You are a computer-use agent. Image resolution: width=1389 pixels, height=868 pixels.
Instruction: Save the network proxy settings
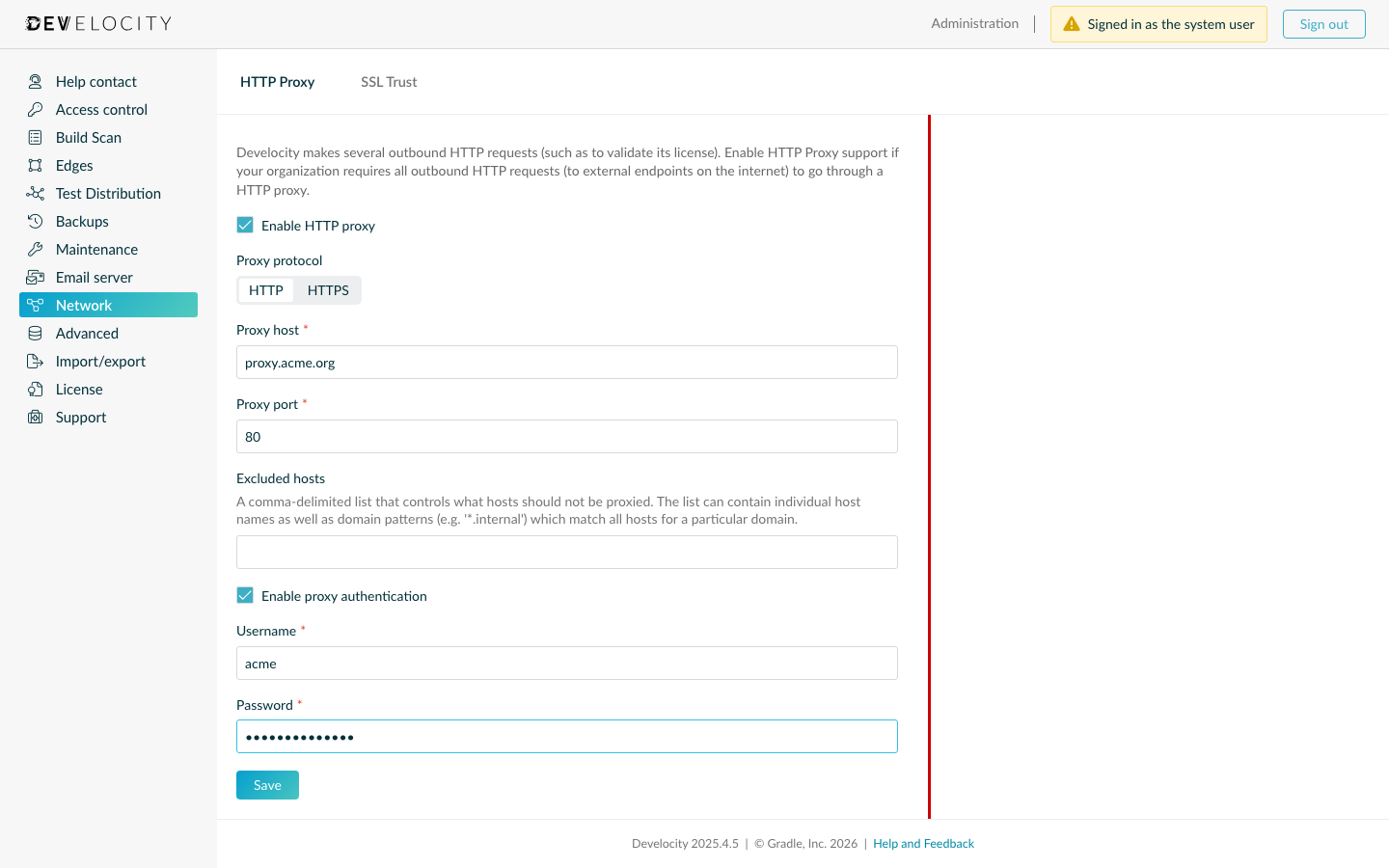[267, 784]
